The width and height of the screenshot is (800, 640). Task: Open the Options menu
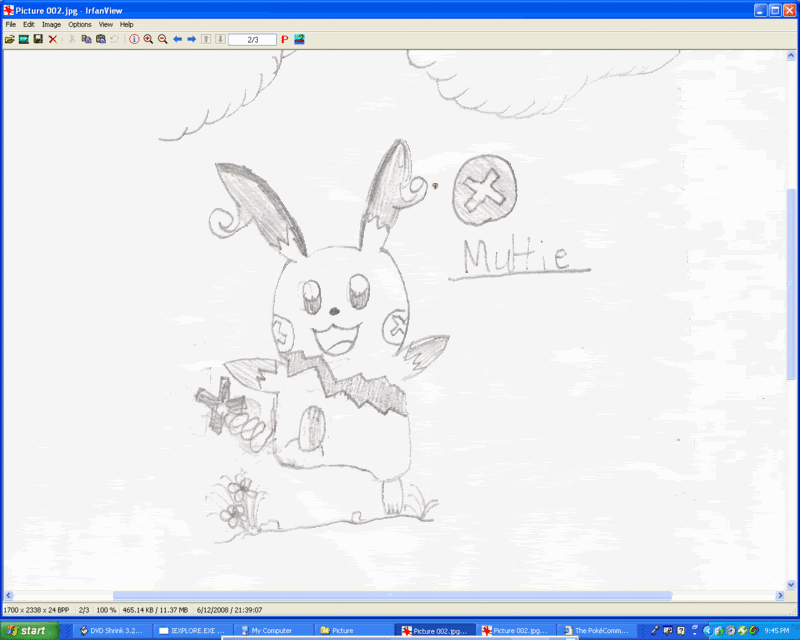[80, 24]
